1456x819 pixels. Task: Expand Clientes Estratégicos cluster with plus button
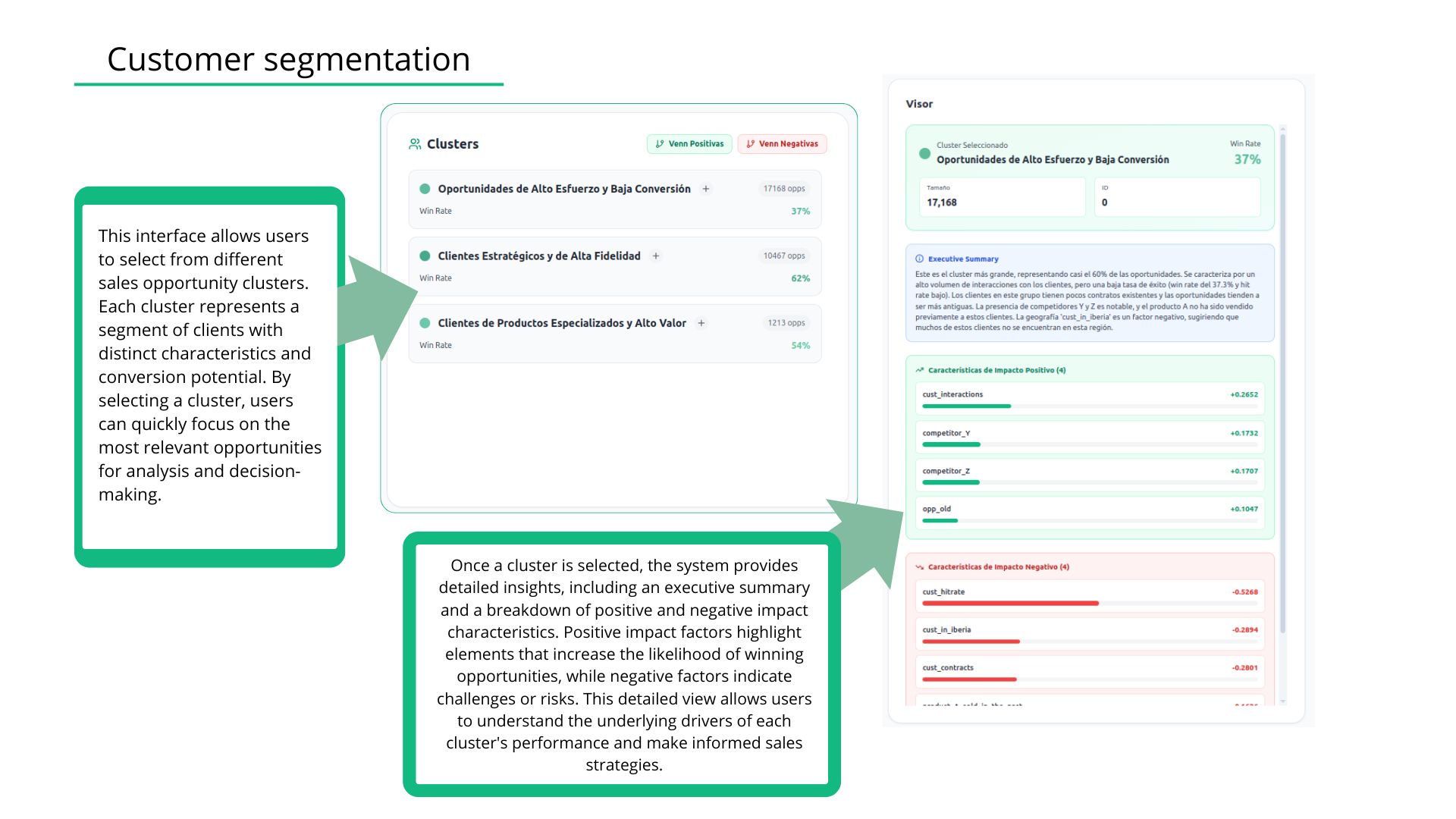pos(656,256)
